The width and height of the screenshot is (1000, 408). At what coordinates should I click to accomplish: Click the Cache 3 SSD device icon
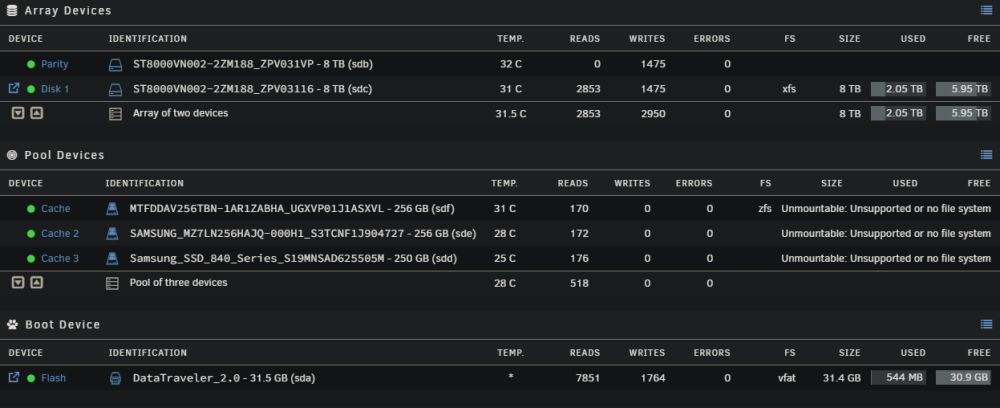[112, 258]
